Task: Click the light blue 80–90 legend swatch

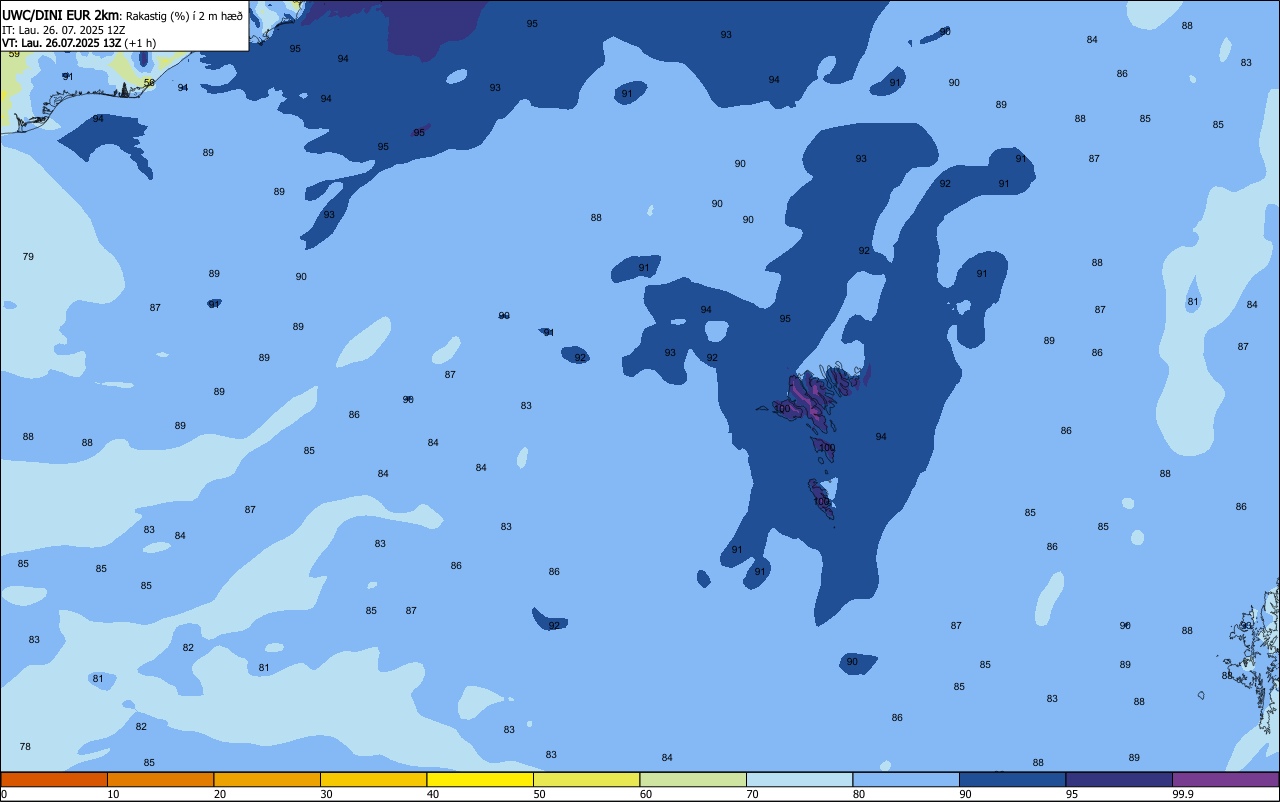Action: 906,779
